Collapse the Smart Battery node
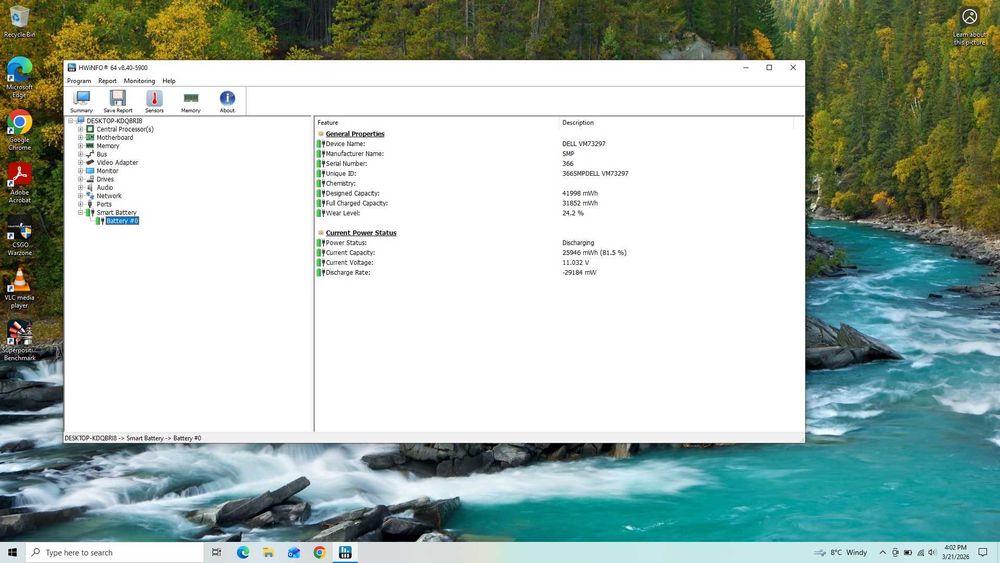The image size is (1000, 563). point(80,212)
